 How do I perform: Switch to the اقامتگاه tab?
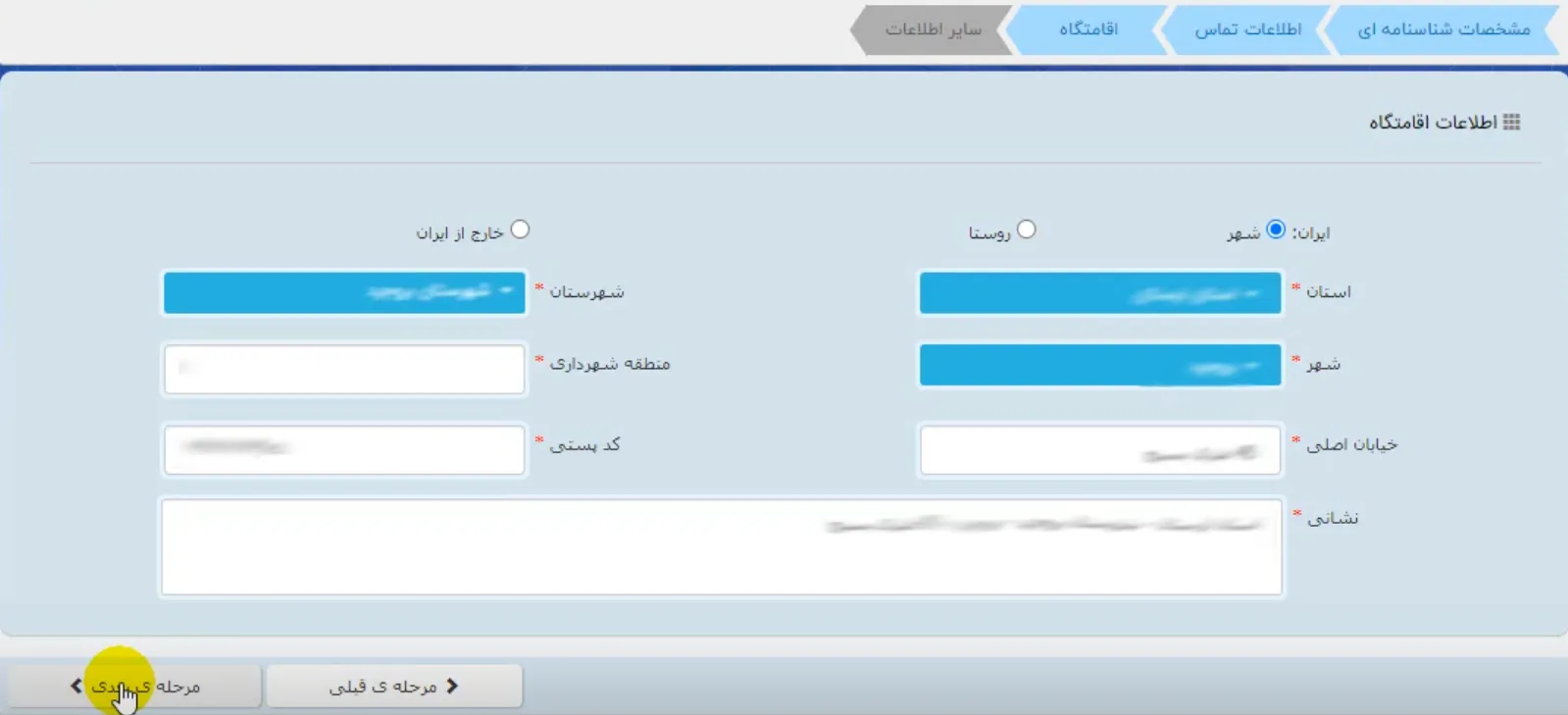1087,29
